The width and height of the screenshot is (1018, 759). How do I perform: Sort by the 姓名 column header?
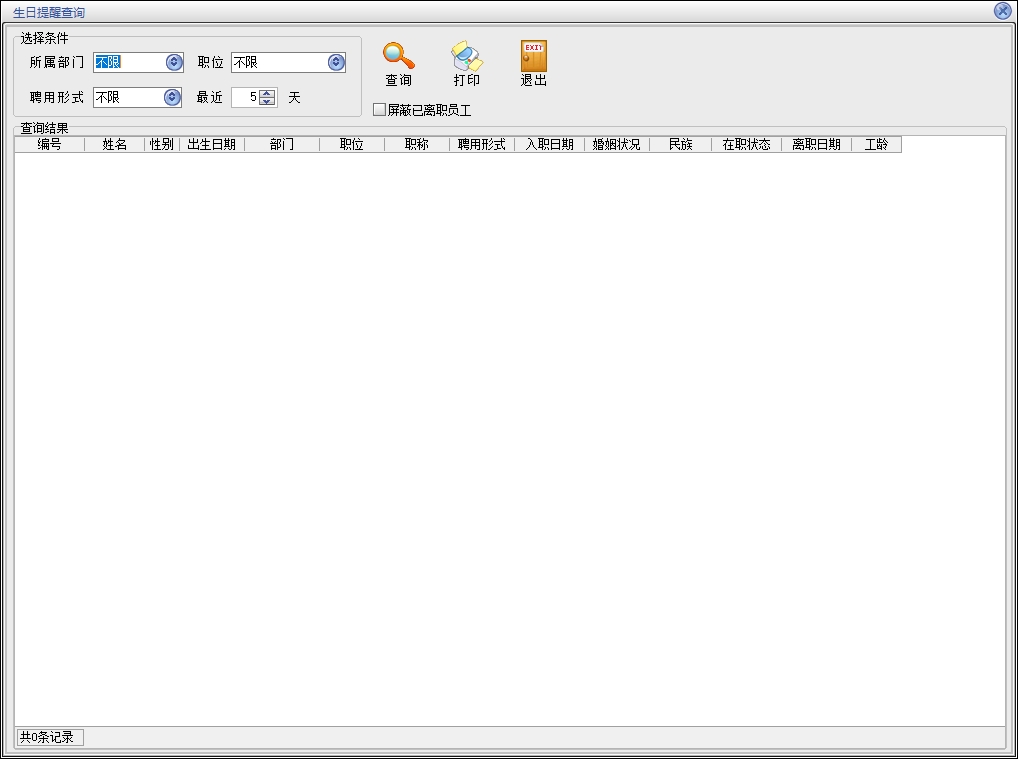click(114, 145)
